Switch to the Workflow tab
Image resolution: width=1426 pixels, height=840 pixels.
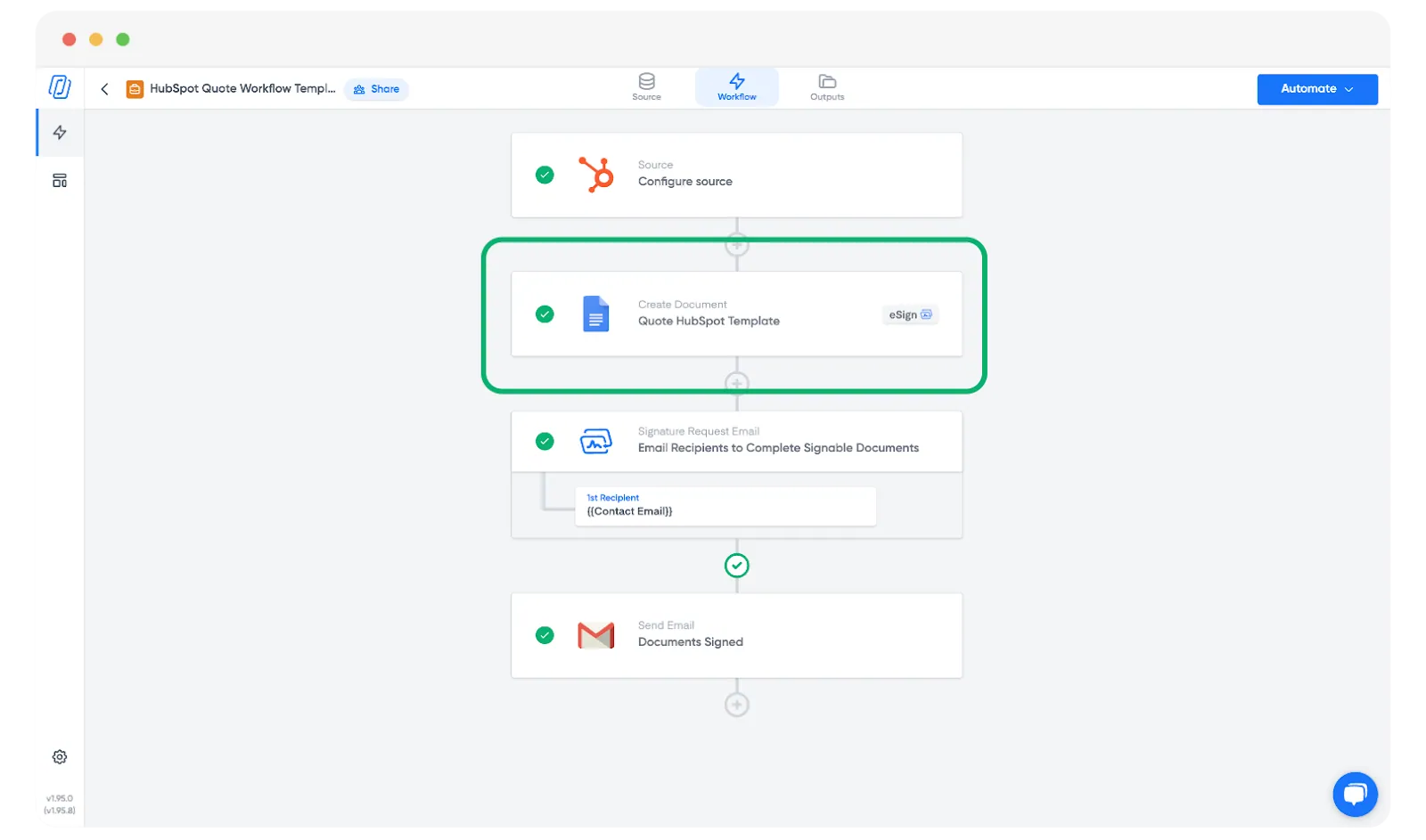tap(736, 87)
